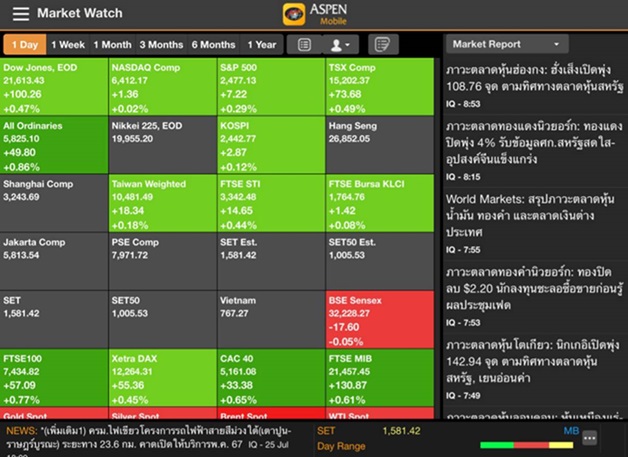Open the bottom NEWS ticker headline
This screenshot has width=628, height=457.
(154, 438)
